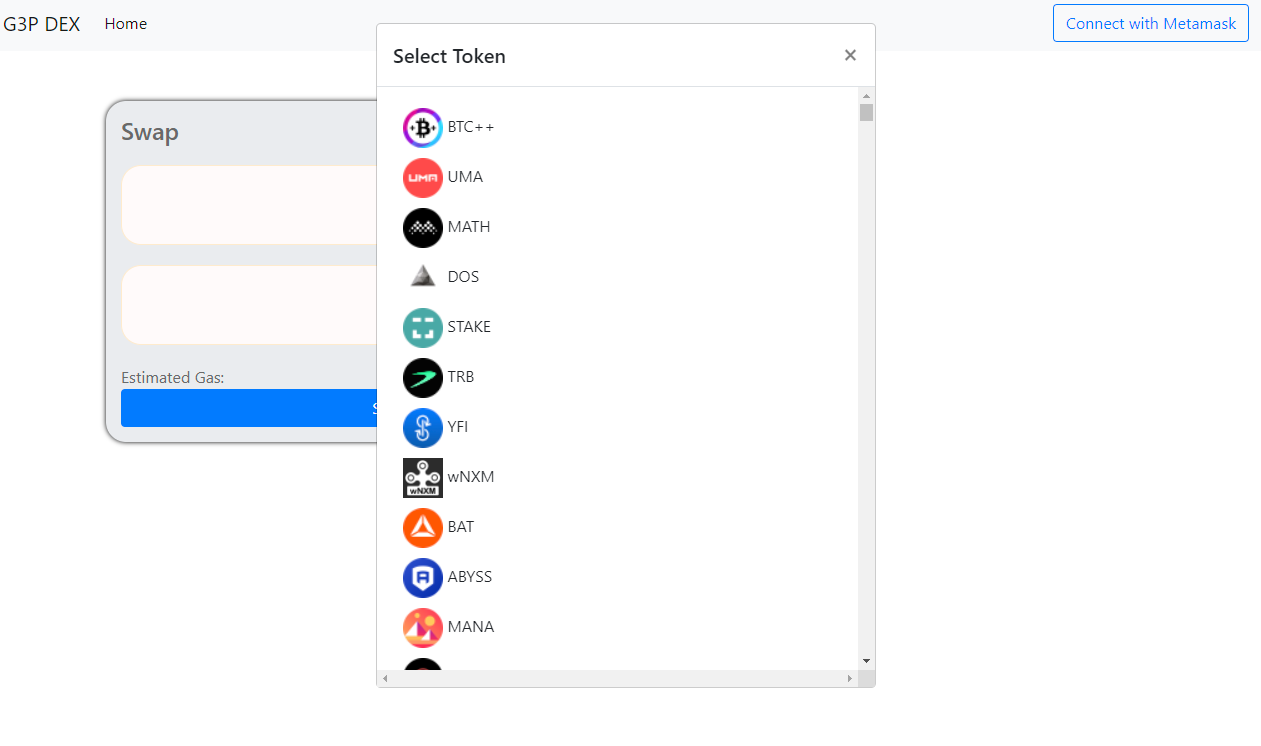
Task: Pick the MATH token icon
Action: click(x=423, y=228)
